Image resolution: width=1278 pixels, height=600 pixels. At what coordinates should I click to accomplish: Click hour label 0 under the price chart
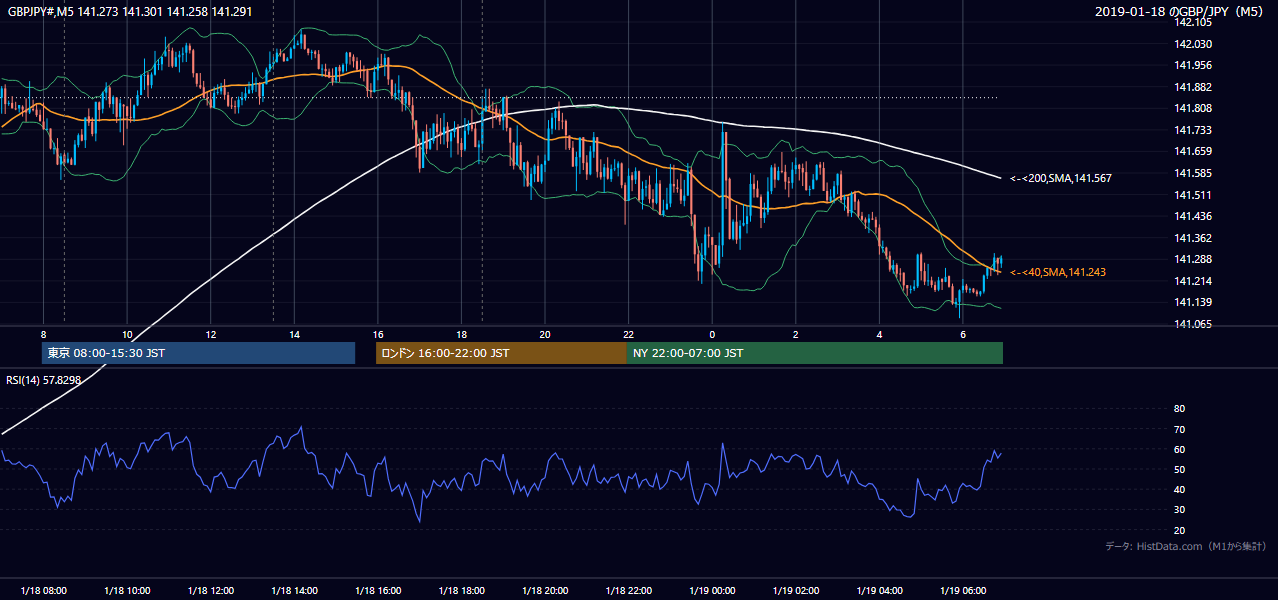pyautogui.click(x=712, y=334)
